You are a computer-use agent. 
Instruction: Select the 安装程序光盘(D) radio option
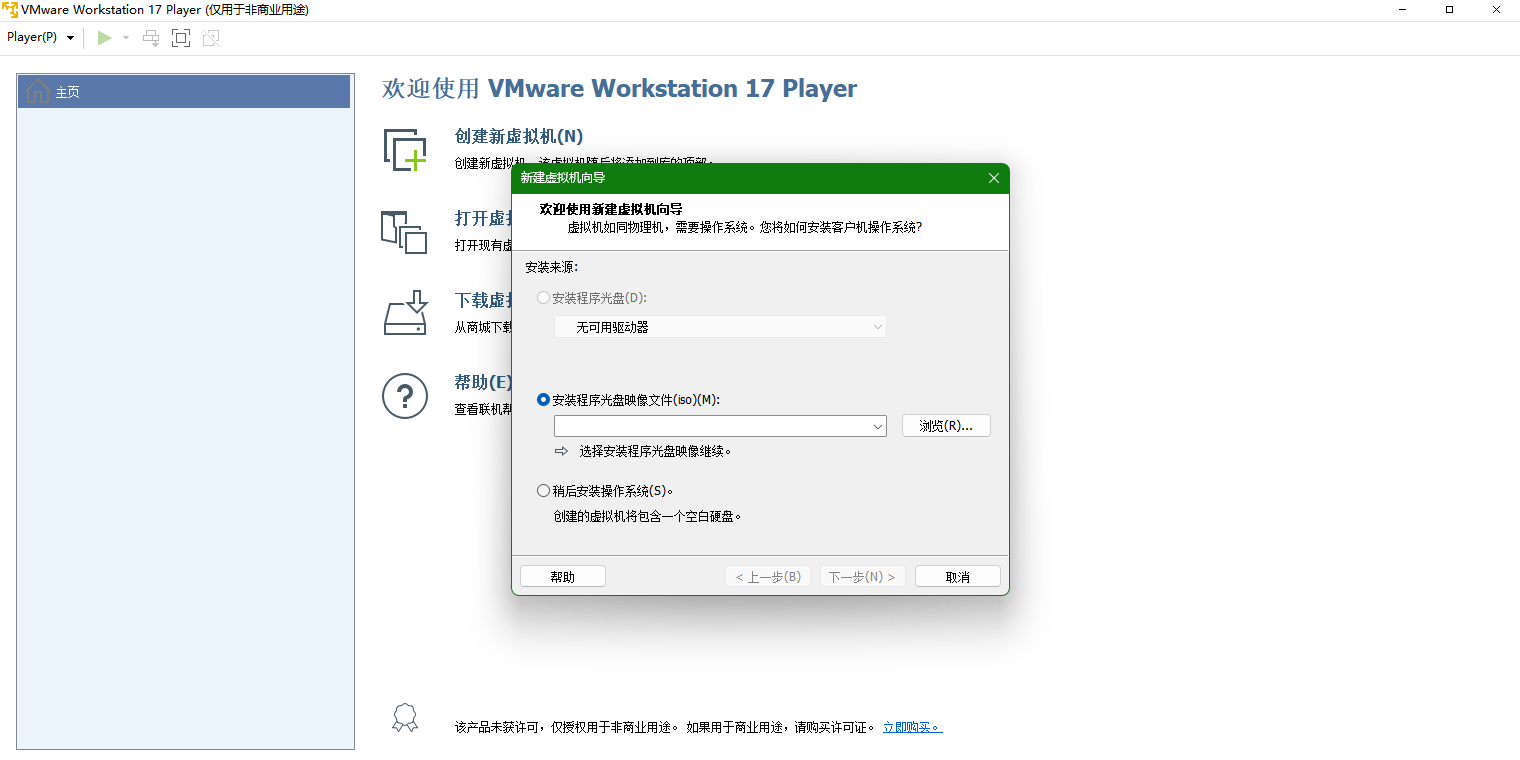[x=543, y=298]
